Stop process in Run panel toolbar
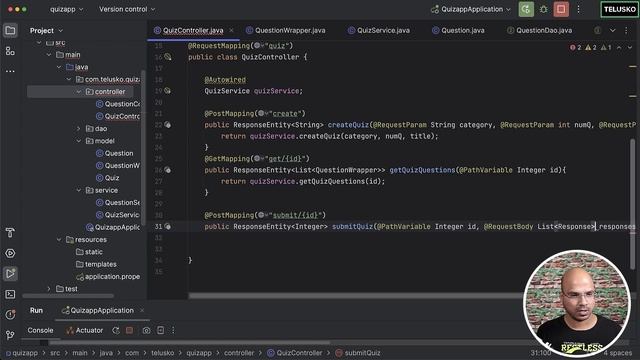This screenshot has height=360, width=640. click(x=130, y=331)
